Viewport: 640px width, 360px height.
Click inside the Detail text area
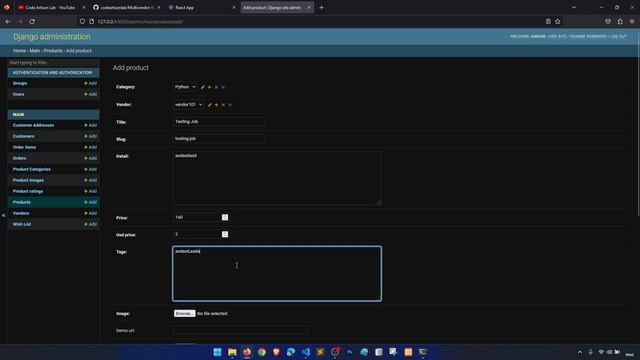click(x=277, y=178)
